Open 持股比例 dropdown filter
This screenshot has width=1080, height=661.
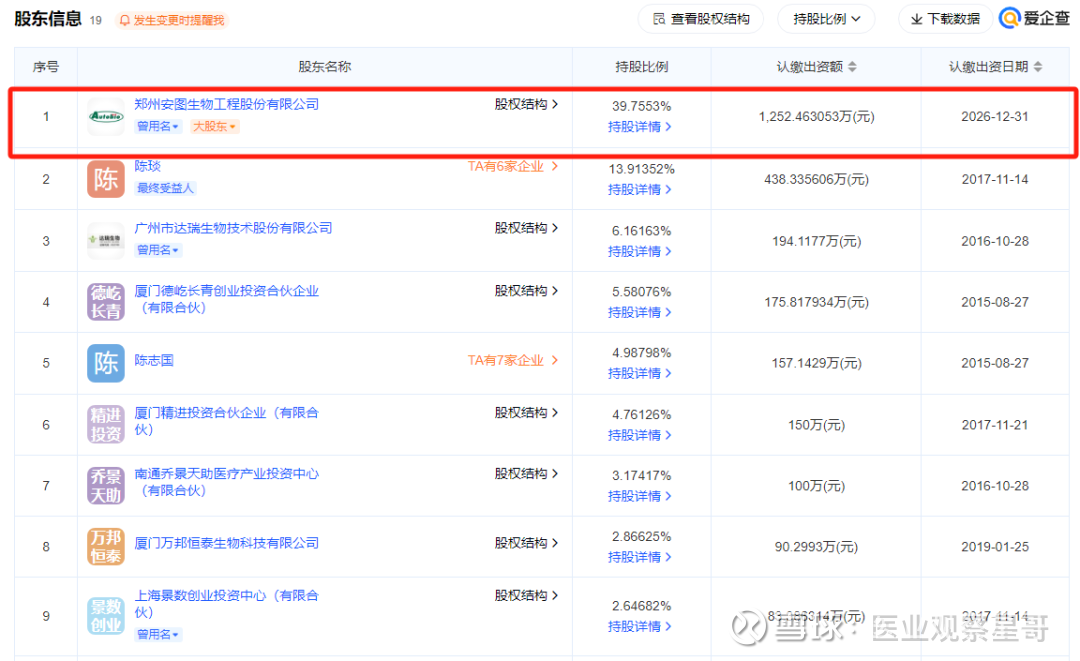click(x=827, y=19)
